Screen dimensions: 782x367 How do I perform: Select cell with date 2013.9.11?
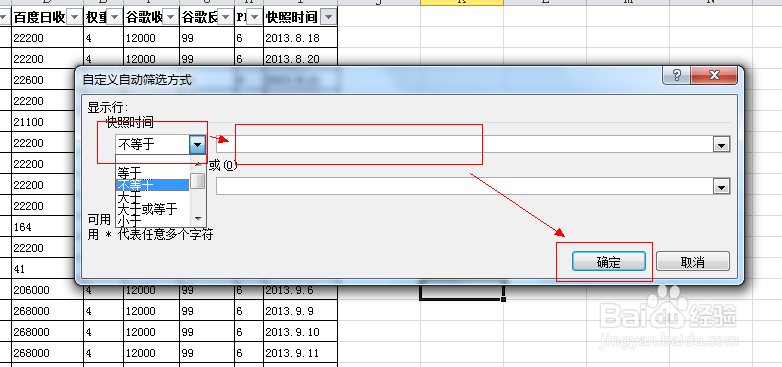300,353
